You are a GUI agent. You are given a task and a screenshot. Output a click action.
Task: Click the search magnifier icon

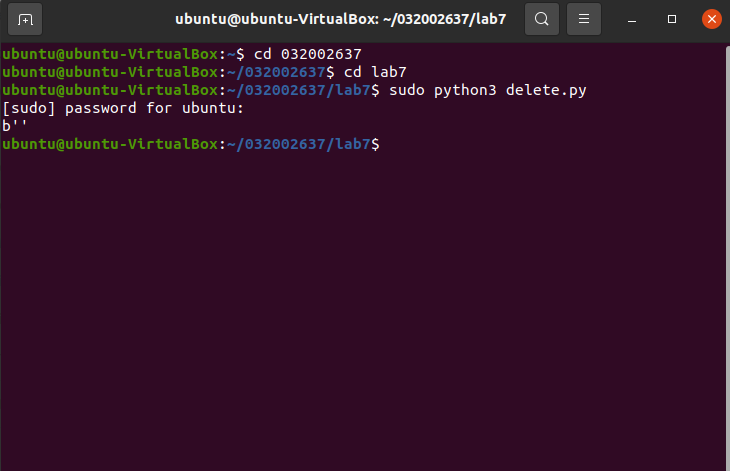541,19
